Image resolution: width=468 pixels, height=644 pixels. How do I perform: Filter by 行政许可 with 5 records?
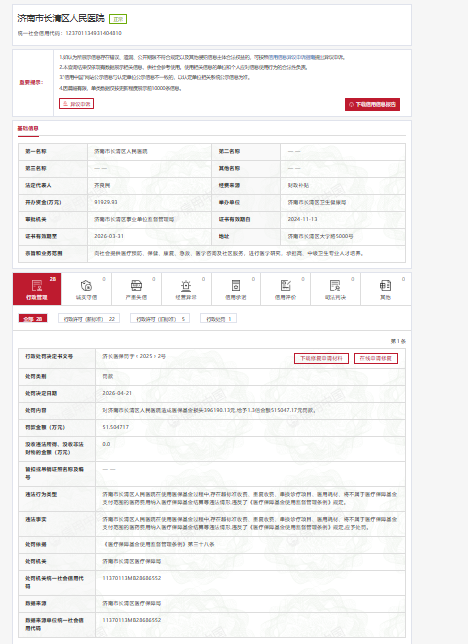pyautogui.click(x=160, y=319)
